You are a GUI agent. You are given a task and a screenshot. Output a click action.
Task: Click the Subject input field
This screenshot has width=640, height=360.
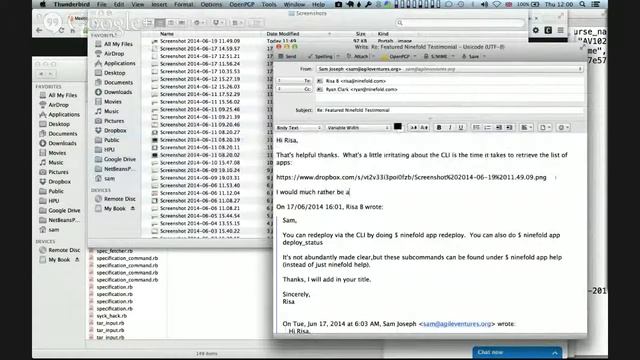click(449, 110)
